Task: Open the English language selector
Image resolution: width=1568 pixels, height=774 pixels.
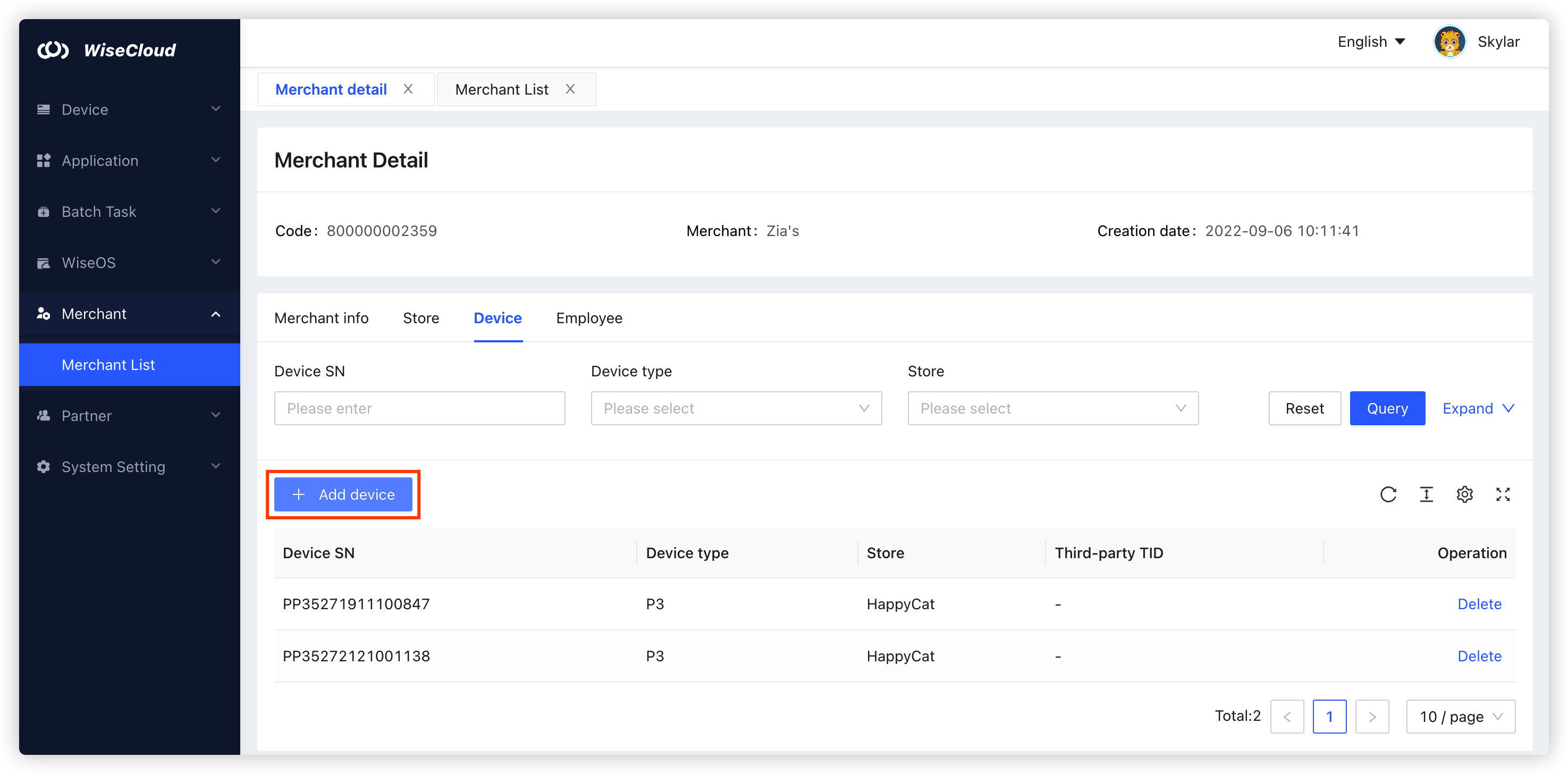Action: pyautogui.click(x=1371, y=42)
